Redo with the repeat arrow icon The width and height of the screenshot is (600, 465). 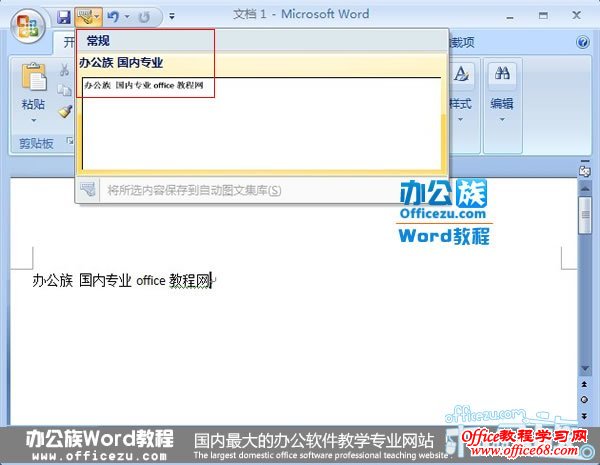(145, 17)
